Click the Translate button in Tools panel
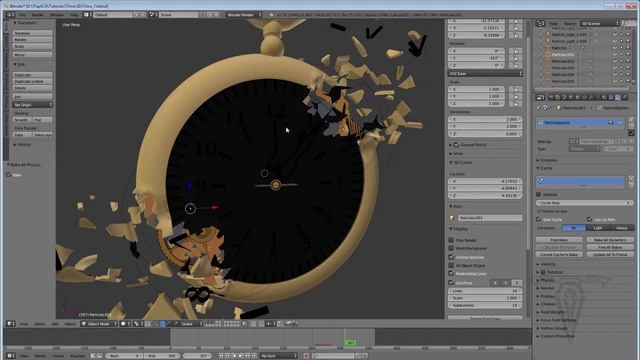 [x=32, y=33]
